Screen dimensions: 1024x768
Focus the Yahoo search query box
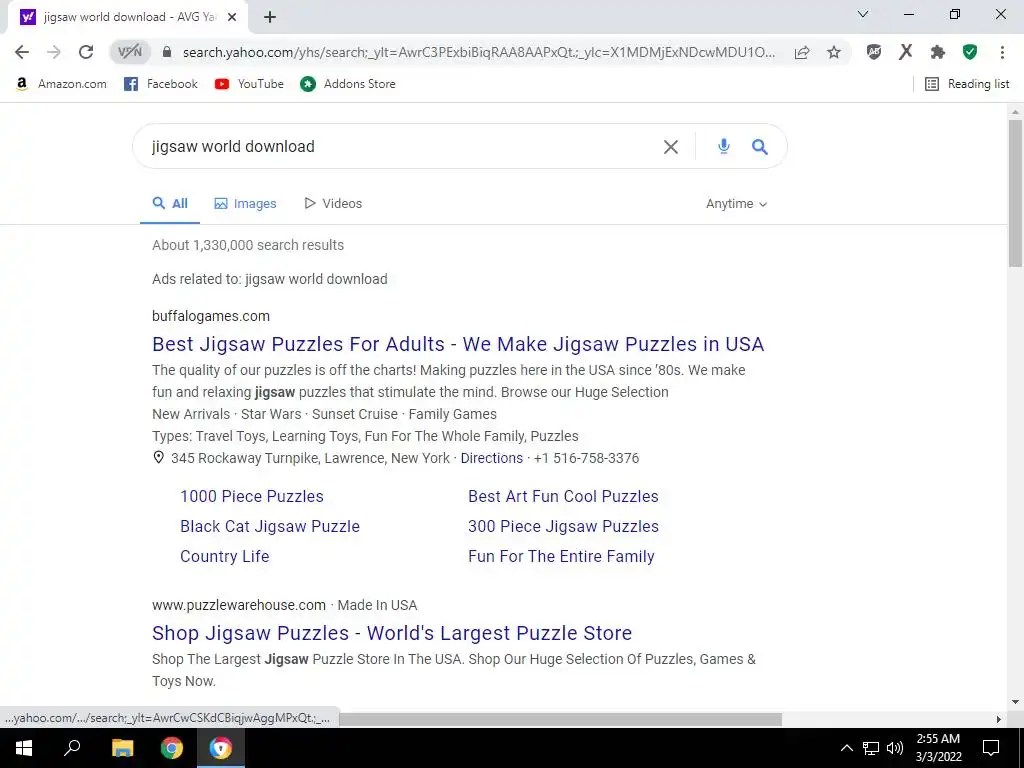coord(398,146)
